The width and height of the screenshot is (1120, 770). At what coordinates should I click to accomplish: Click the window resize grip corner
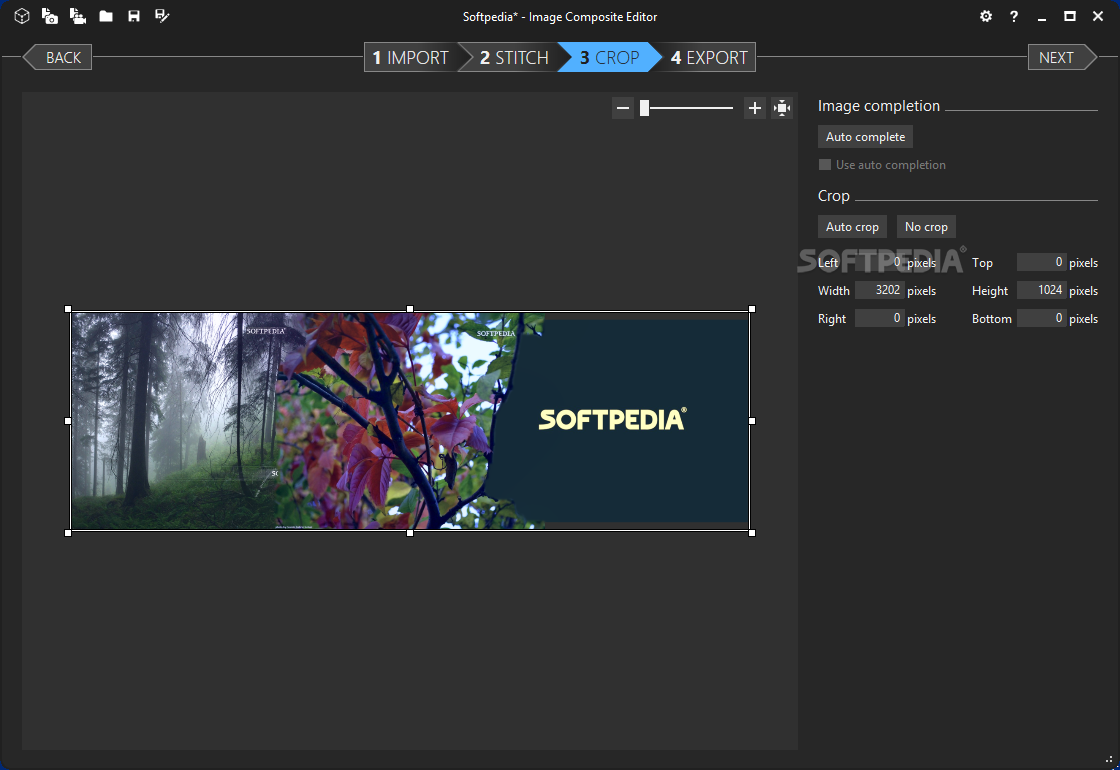[1109, 761]
